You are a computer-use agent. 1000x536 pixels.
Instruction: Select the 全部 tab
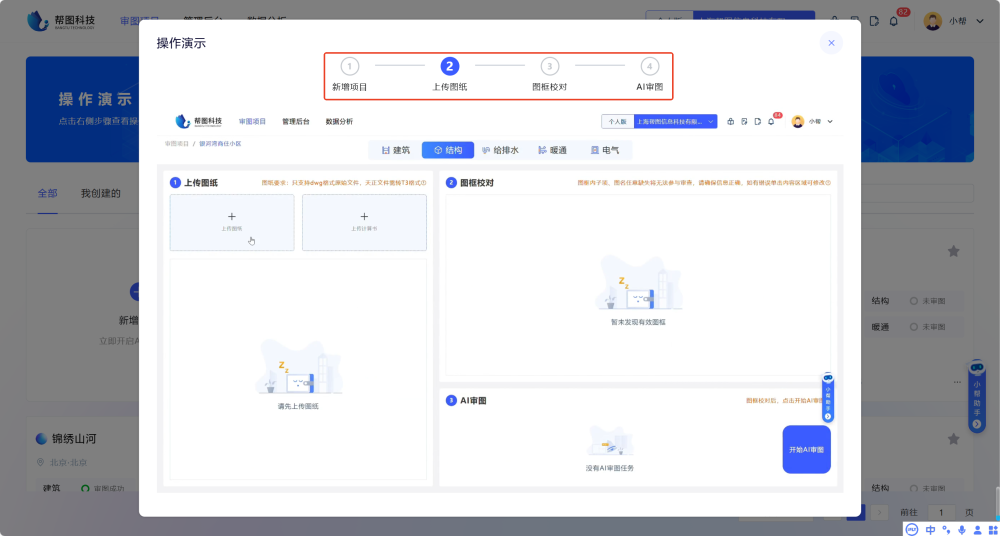[47, 193]
